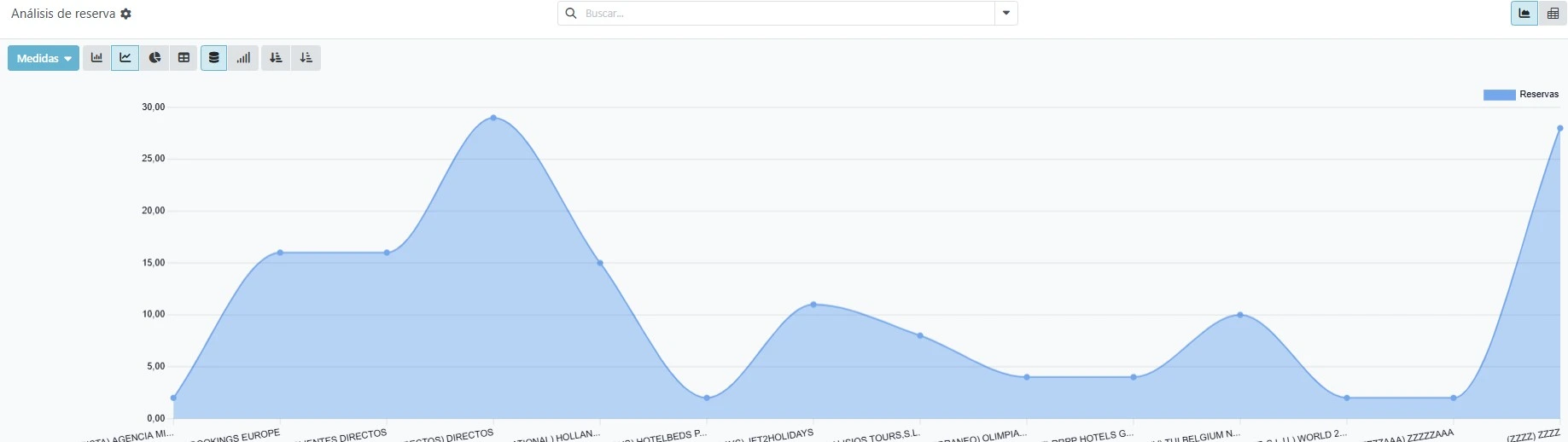The width and height of the screenshot is (1568, 442).
Task: Click the table grid toolbar icon
Action: [x=184, y=58]
